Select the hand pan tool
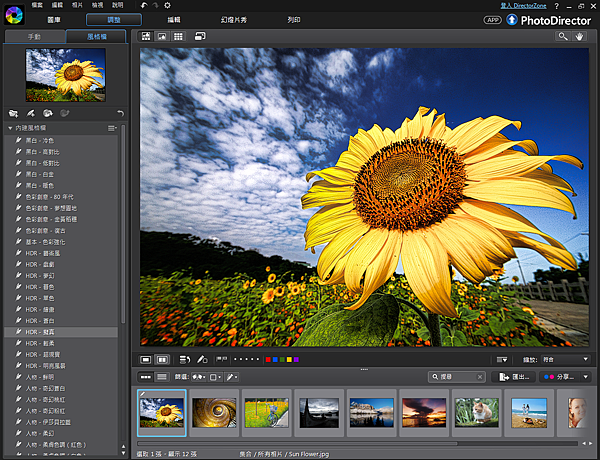The image size is (600, 460). [x=581, y=36]
